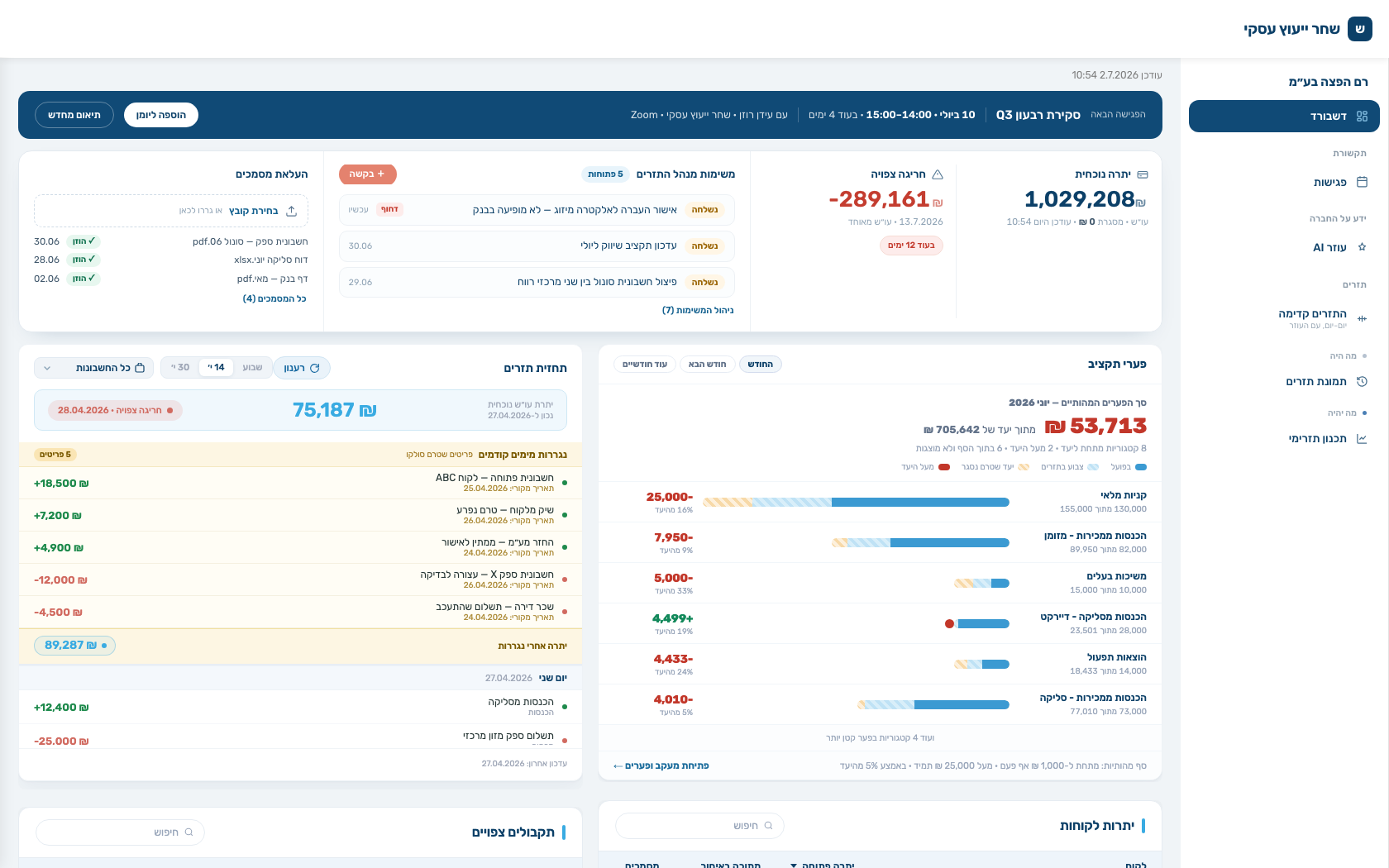Open ניהול המשימות (7) link
This screenshot has height=868, width=1389.
coord(698,310)
